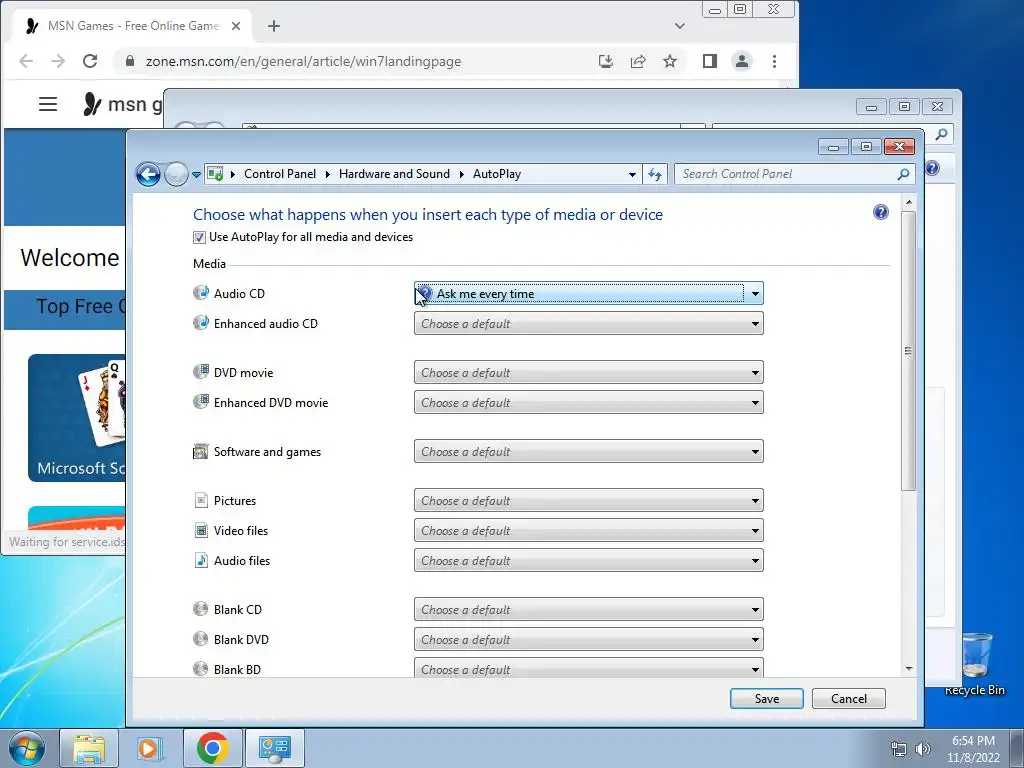
Task: Click Chrome icon in taskbar
Action: coord(212,748)
